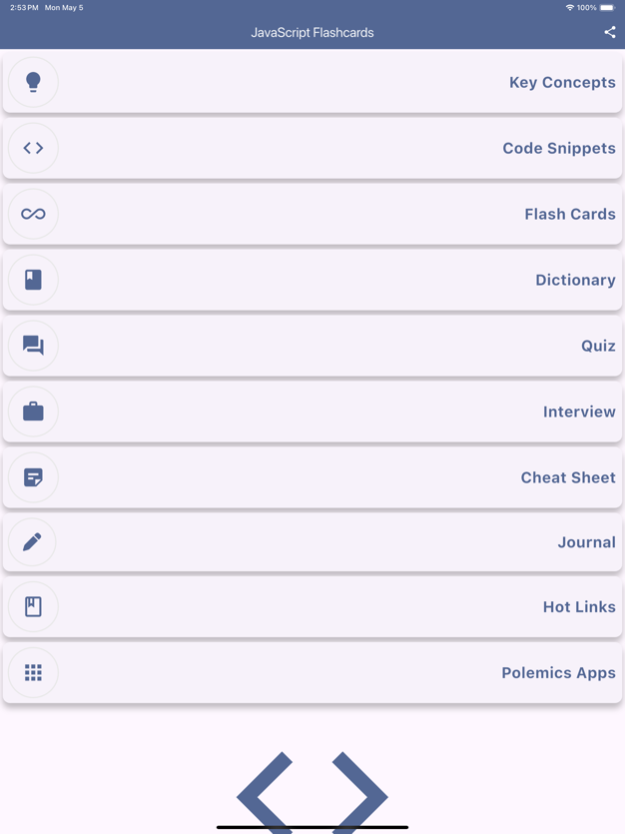625x834 pixels.
Task: Open the Dictionary section
Action: point(312,280)
